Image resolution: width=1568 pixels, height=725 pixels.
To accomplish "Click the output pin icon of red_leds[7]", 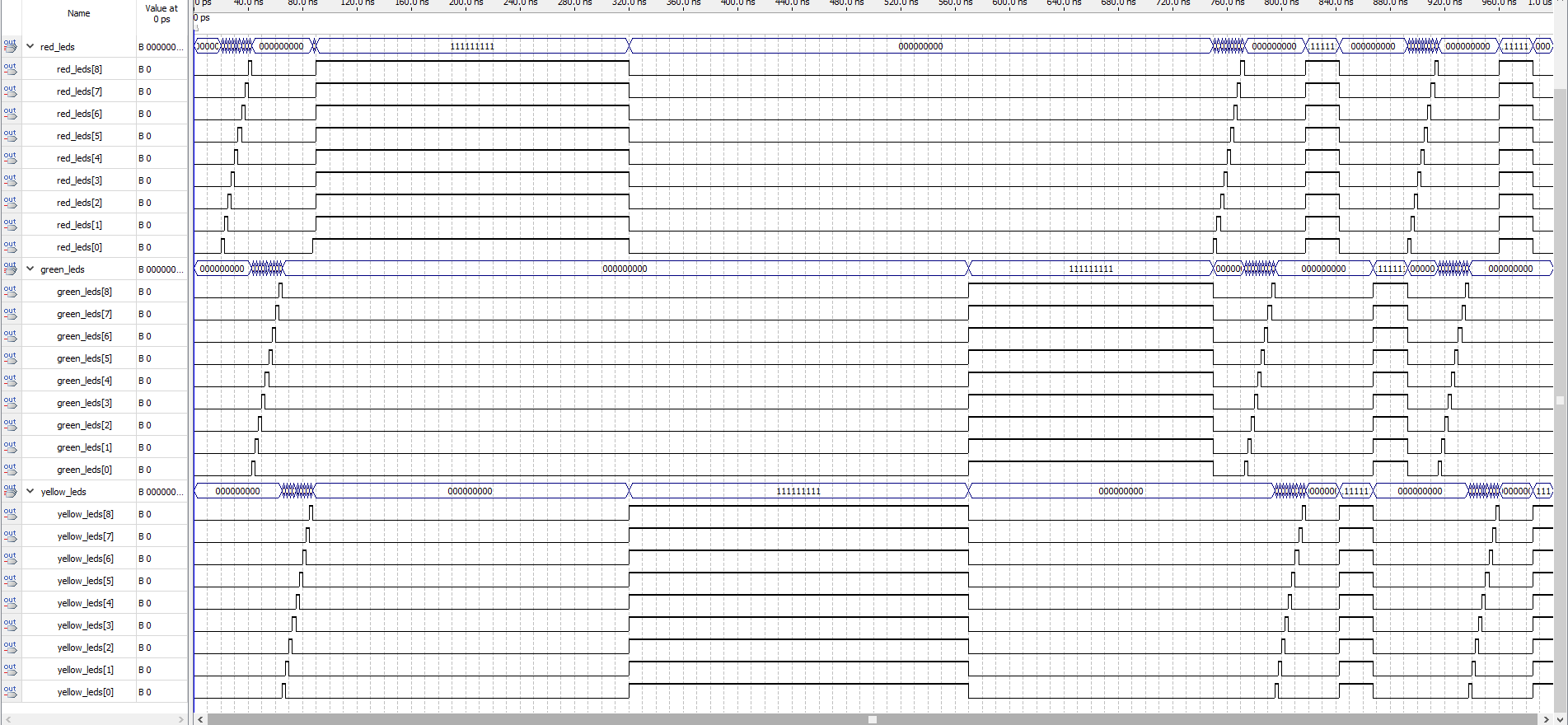I will (10, 91).
